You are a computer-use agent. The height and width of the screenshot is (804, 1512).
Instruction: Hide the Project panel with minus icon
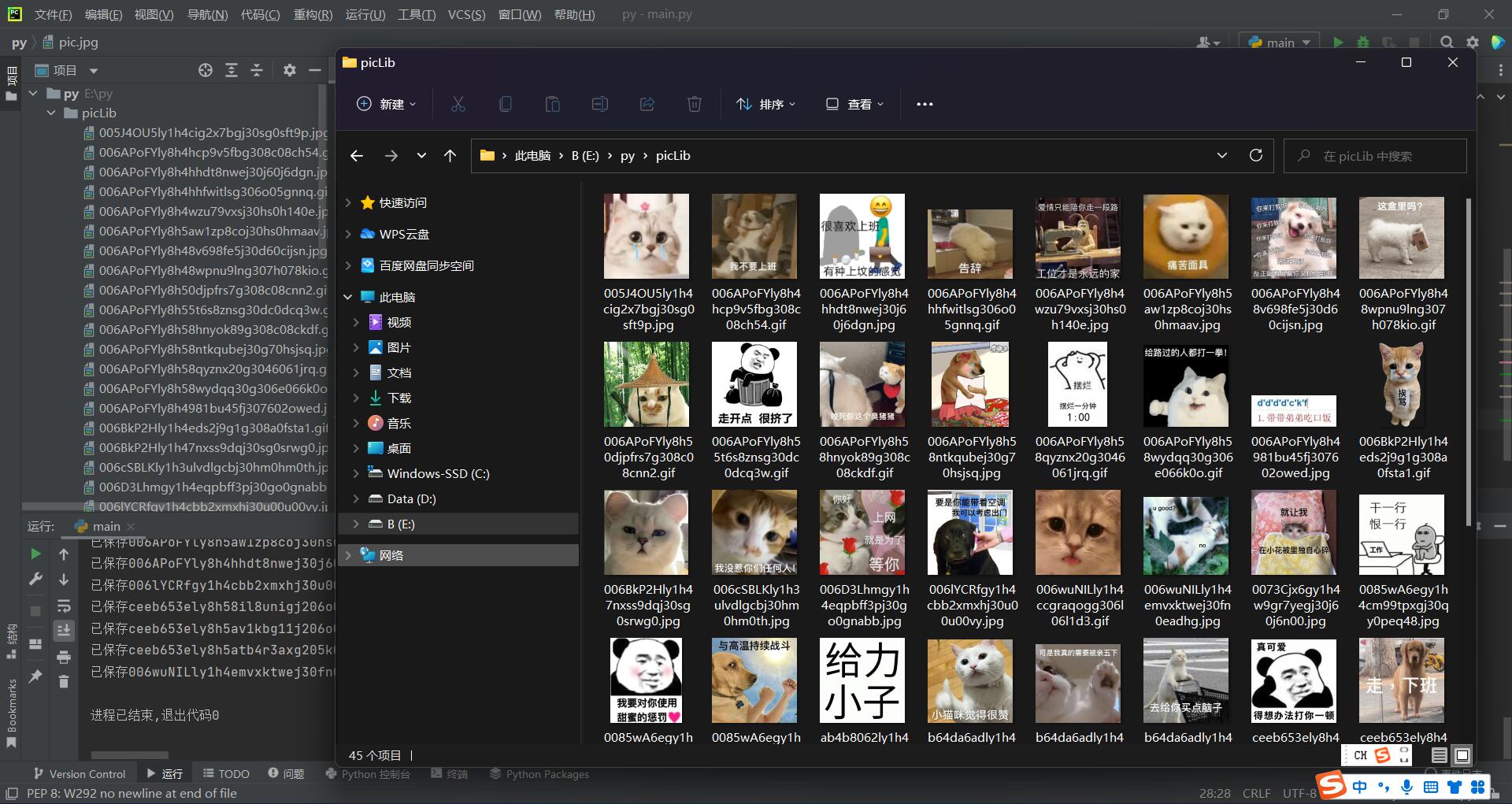click(x=315, y=70)
